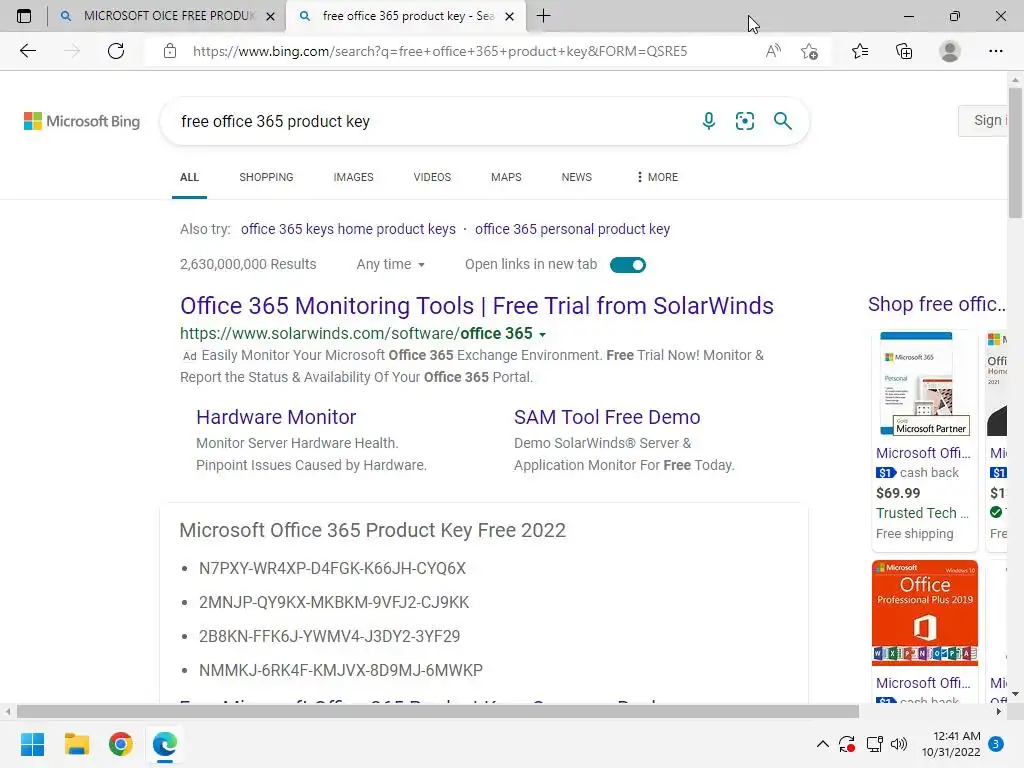Image resolution: width=1024 pixels, height=768 pixels.
Task: Switch to the MAPS tab
Action: coord(506,177)
